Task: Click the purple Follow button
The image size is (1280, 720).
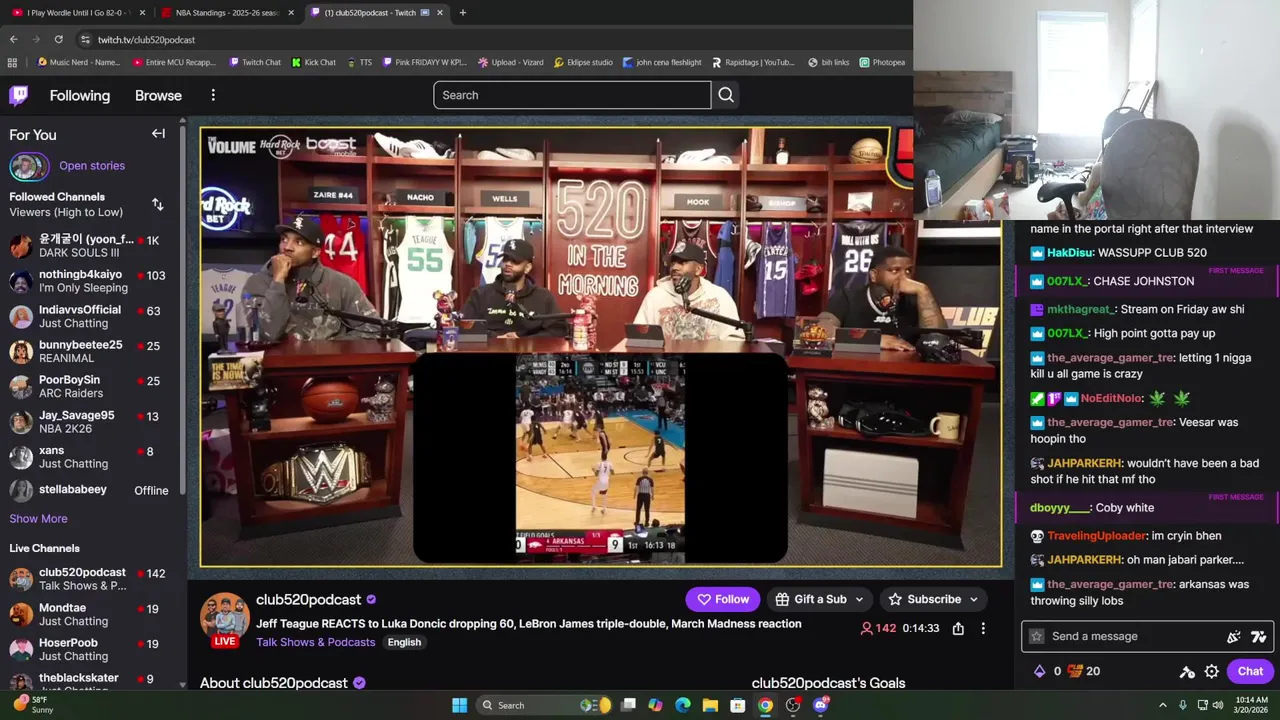Action: pyautogui.click(x=723, y=599)
